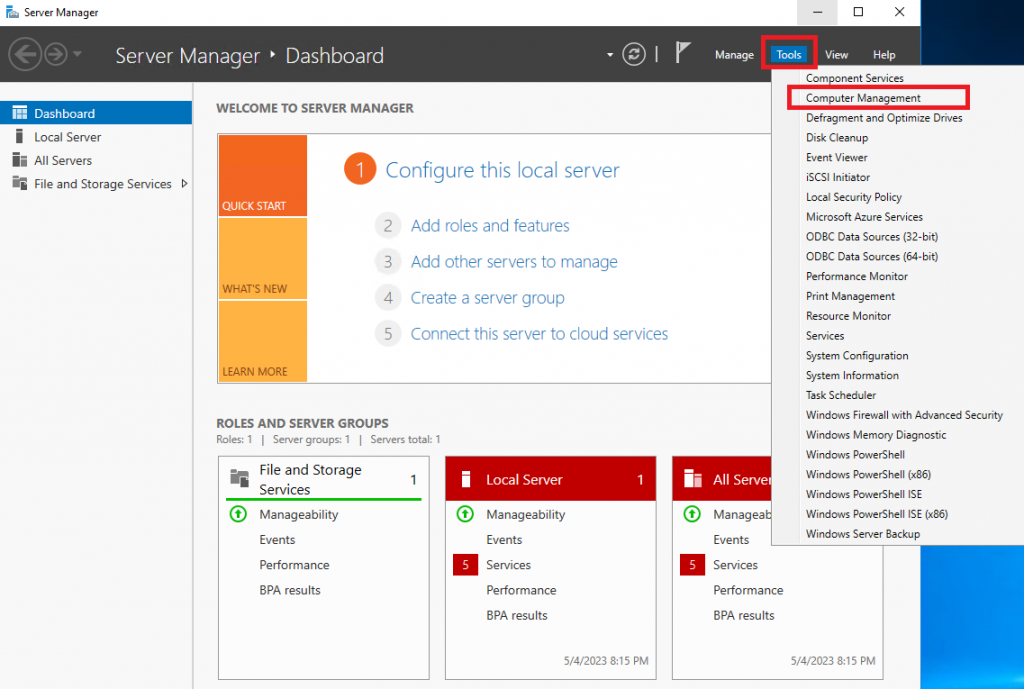
Task: Click File and Storage Manageability green status icon
Action: click(238, 514)
